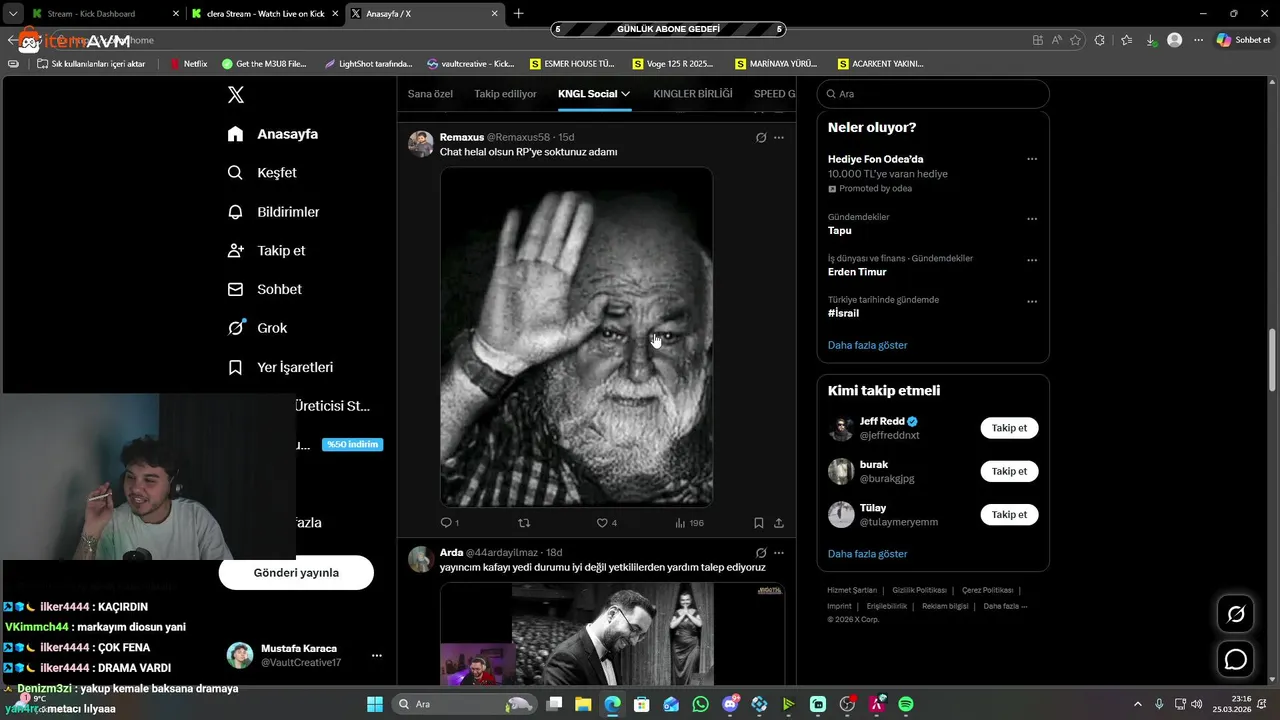Open a new browser tab

click(x=518, y=14)
